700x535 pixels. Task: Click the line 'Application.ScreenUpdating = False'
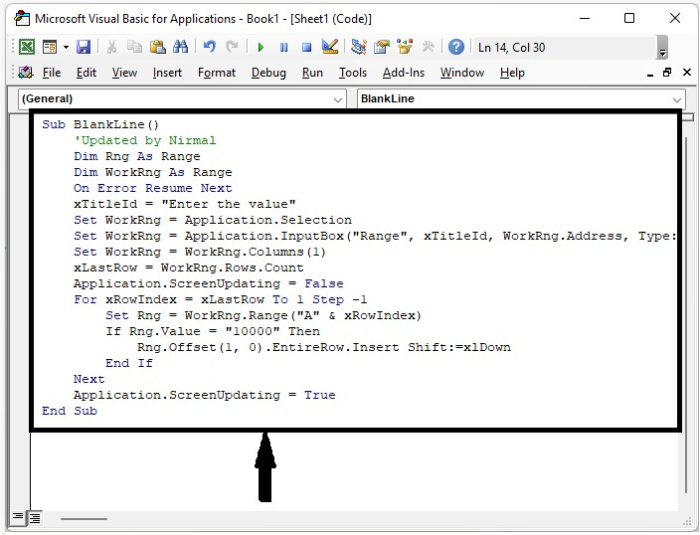click(x=208, y=284)
